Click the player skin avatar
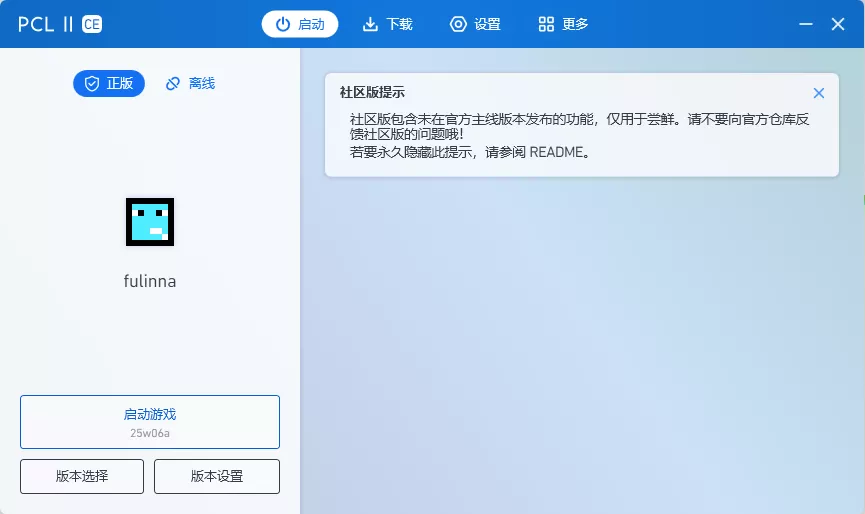 (x=150, y=222)
